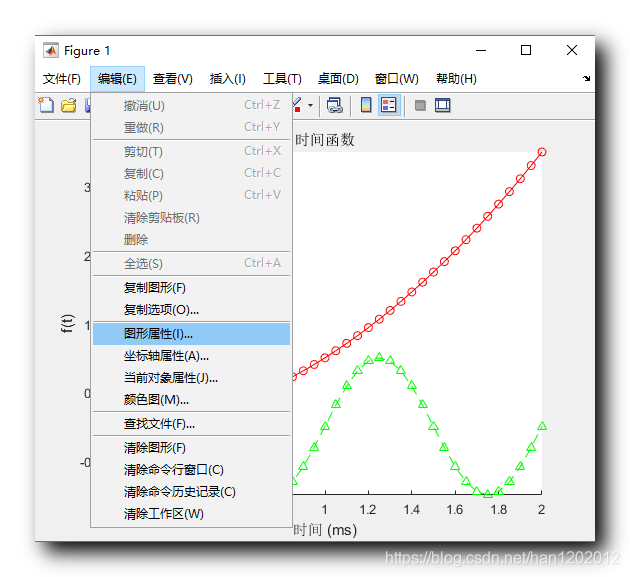Minimize the Figure 1 window
The image size is (630, 577).
(x=481, y=50)
